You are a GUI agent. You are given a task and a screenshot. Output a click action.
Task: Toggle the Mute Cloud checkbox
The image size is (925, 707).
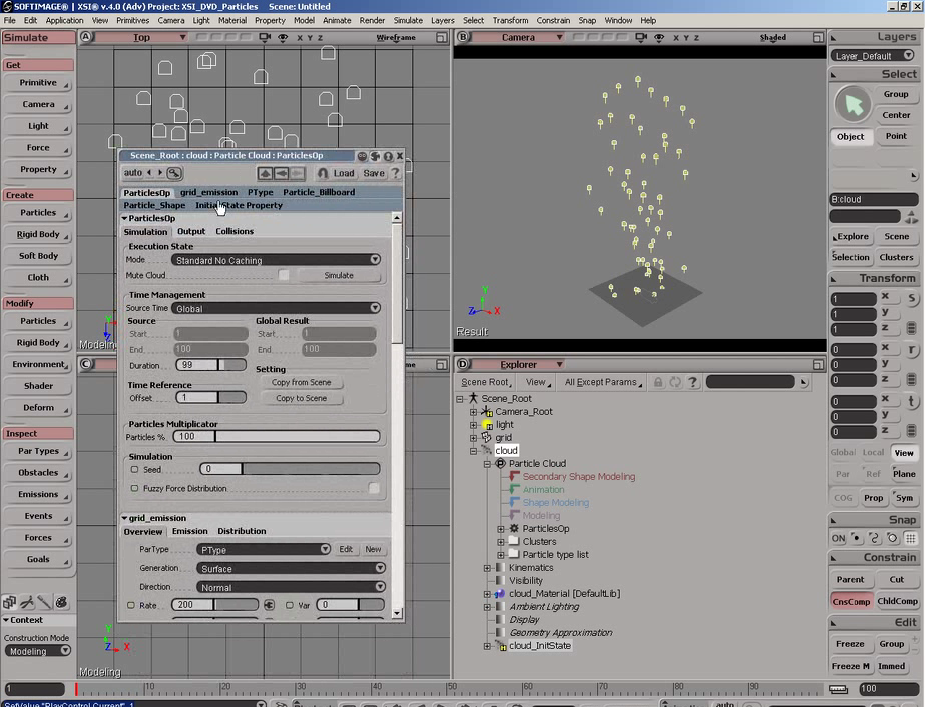[x=284, y=275]
